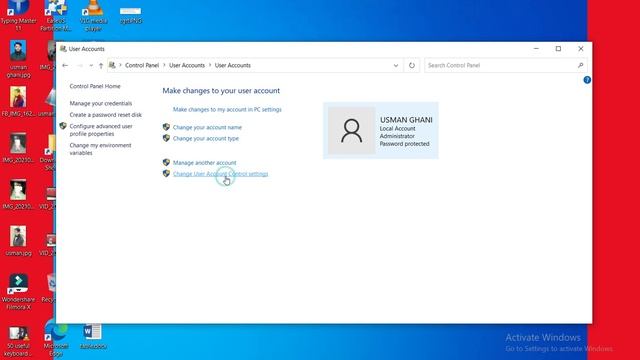
Task: Click the search magnifier icon
Action: 580,65
